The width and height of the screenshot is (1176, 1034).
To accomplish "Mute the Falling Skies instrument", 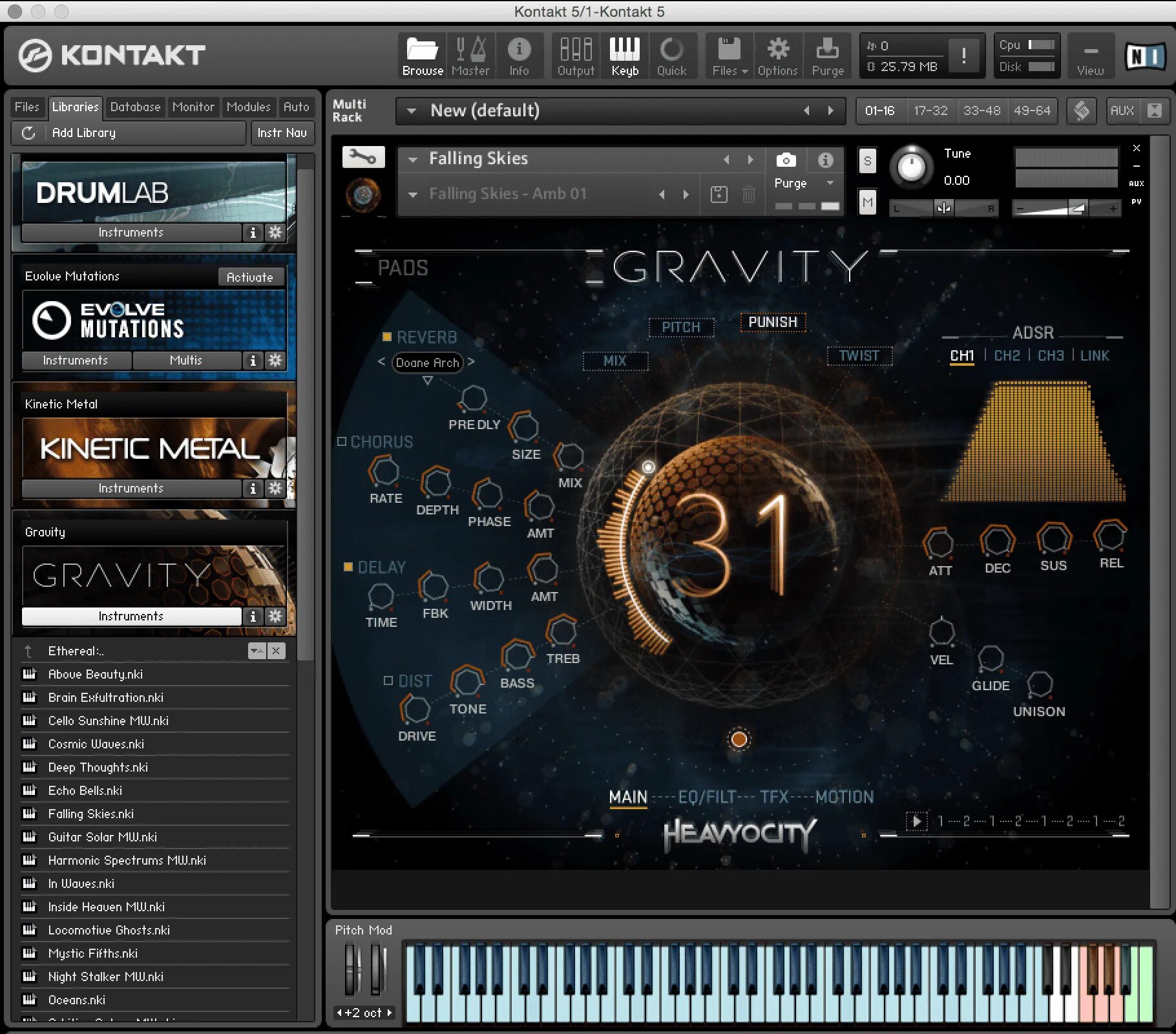I will tap(868, 202).
